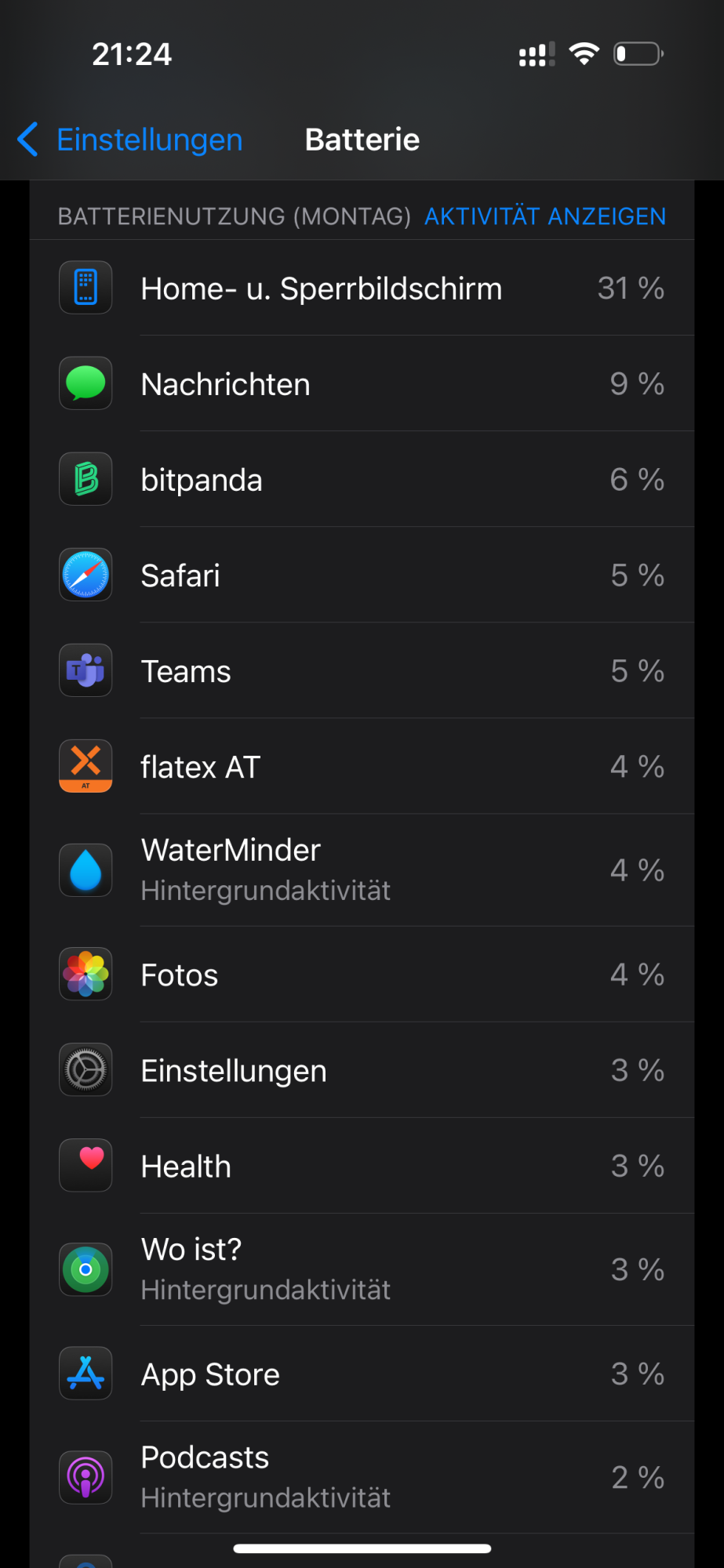Tap the Safari compass icon

click(85, 575)
